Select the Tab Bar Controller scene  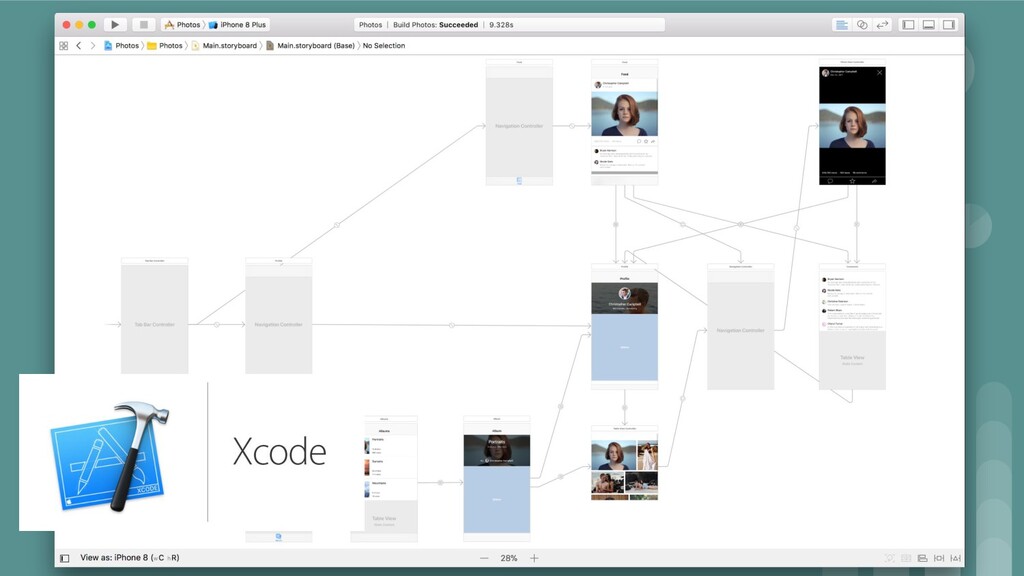pyautogui.click(x=155, y=316)
